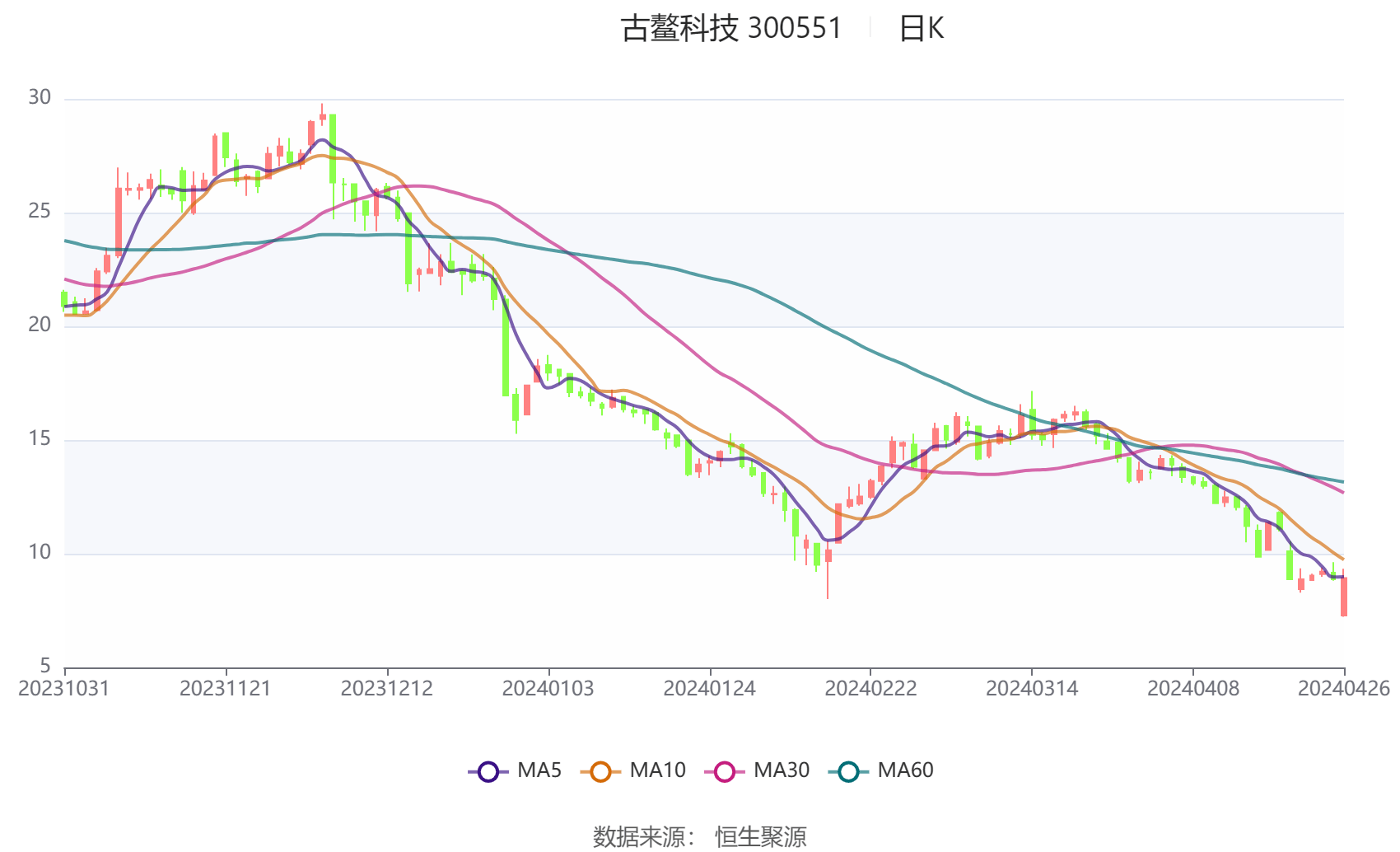1400x852 pixels.
Task: Click the 20240222 date axis label
Action: pos(870,688)
